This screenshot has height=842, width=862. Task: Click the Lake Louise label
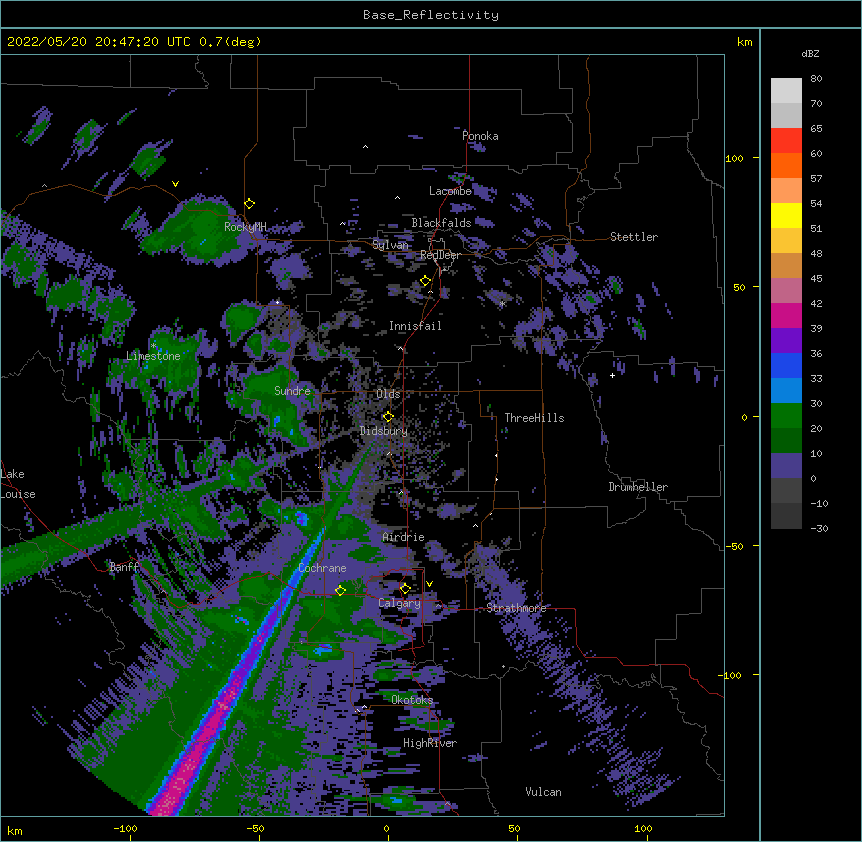click(18, 484)
